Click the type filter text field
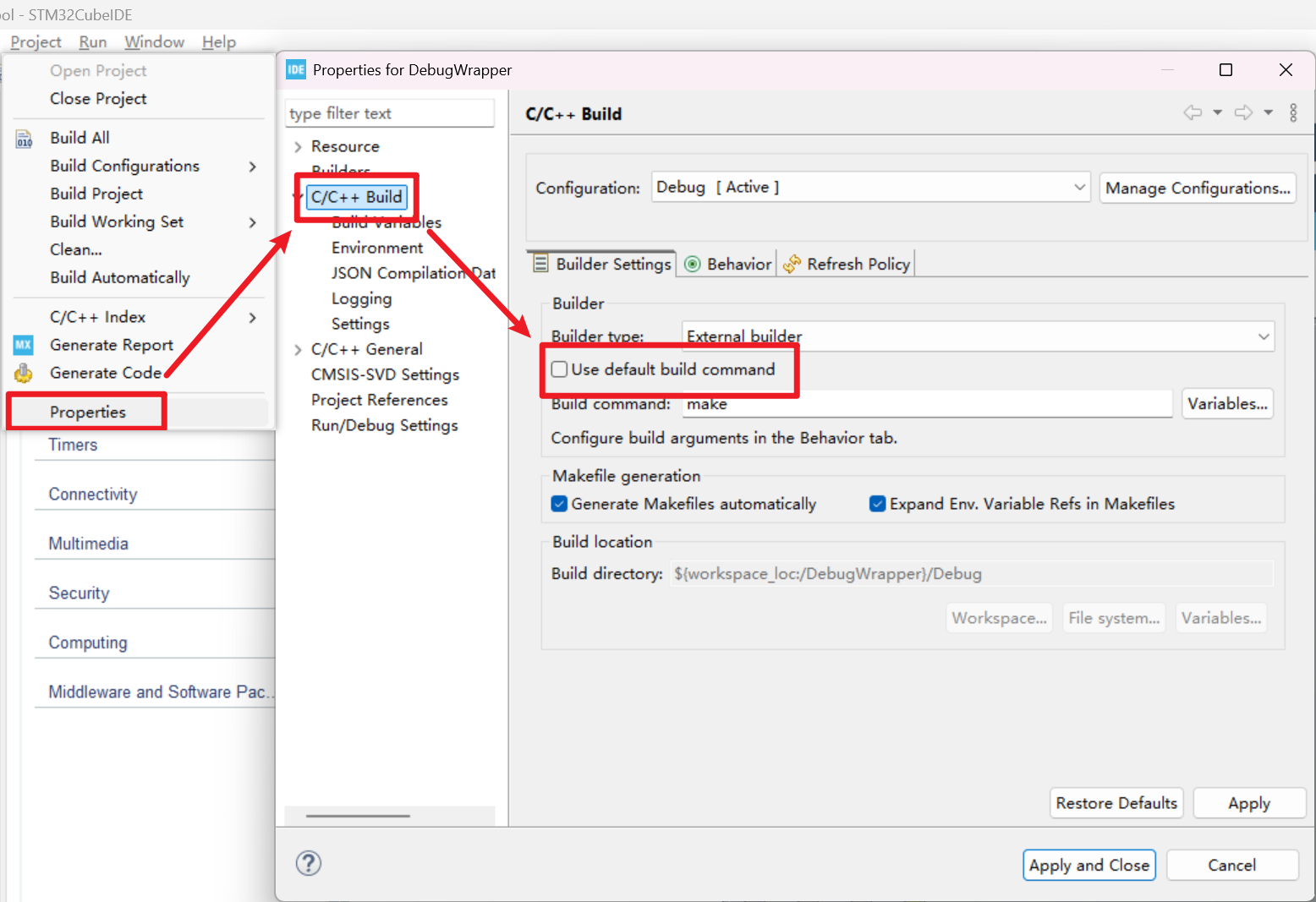The image size is (1316, 902). coord(390,113)
